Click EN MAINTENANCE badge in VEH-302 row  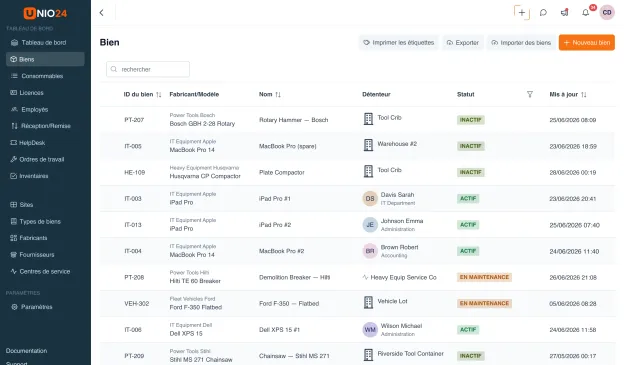[x=484, y=303]
